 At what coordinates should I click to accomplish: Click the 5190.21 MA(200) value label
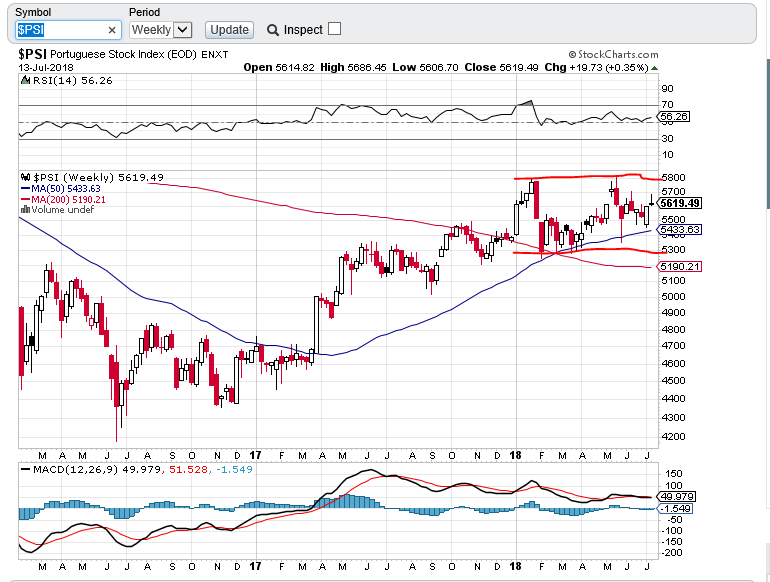coord(679,266)
